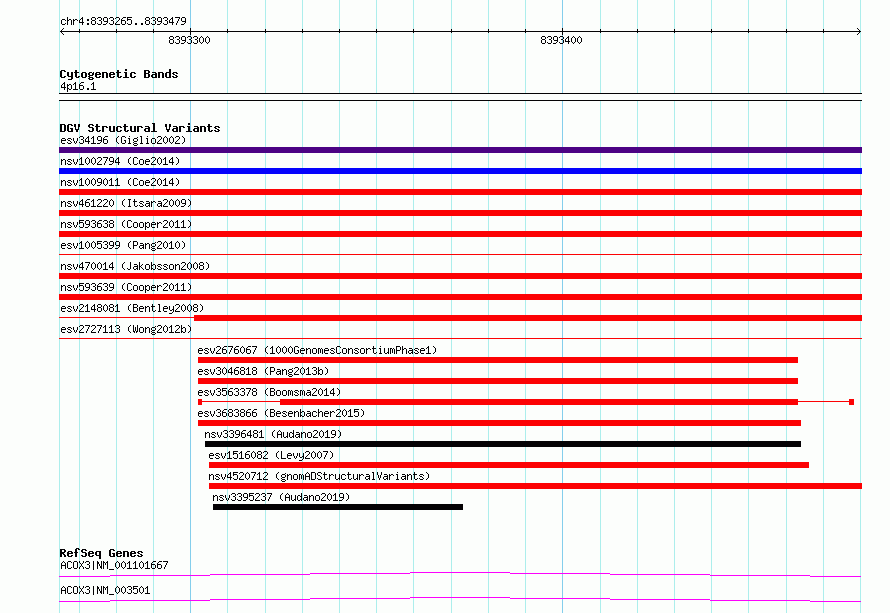Open the ACOX3|NM_003501 gene label
This screenshot has width=890, height=613.
click(105, 590)
